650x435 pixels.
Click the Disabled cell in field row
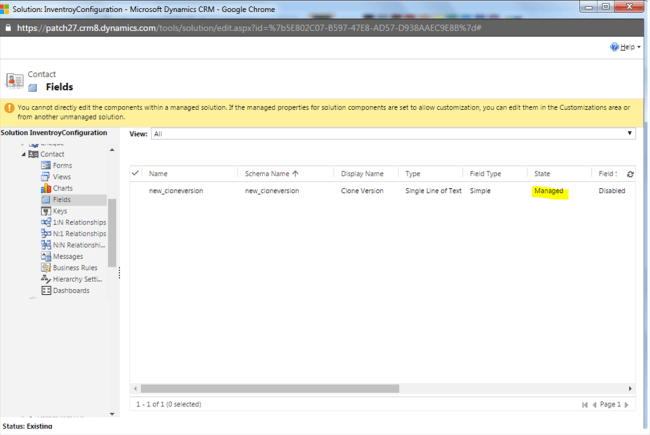[611, 191]
